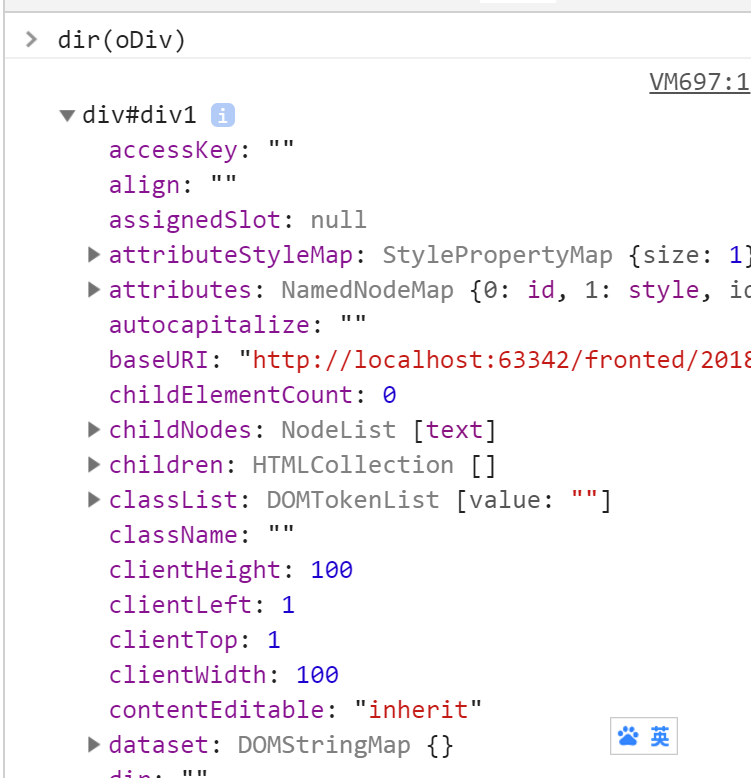The width and height of the screenshot is (751, 778).
Task: Expand the classList DOMTokenList entry
Action: [94, 500]
